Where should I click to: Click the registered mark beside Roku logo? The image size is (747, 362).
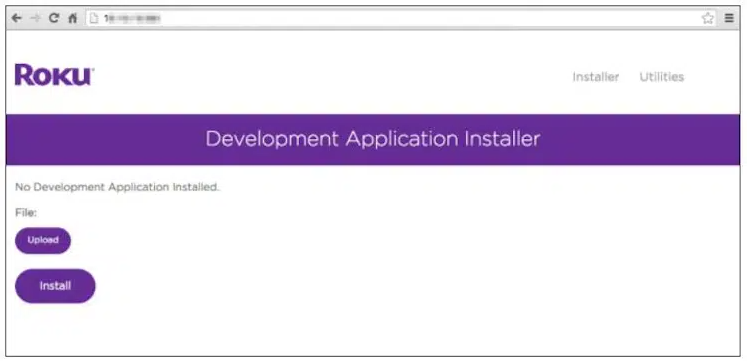[92, 70]
